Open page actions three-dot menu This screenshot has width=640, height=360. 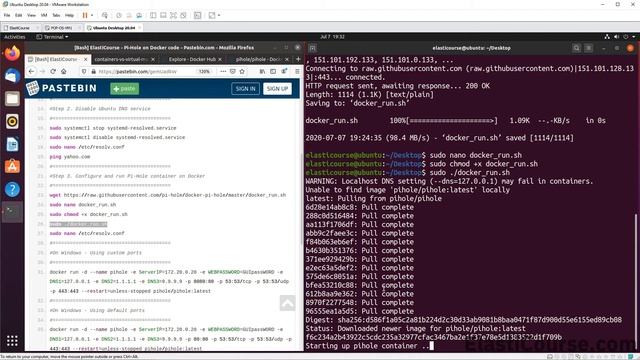click(223, 71)
